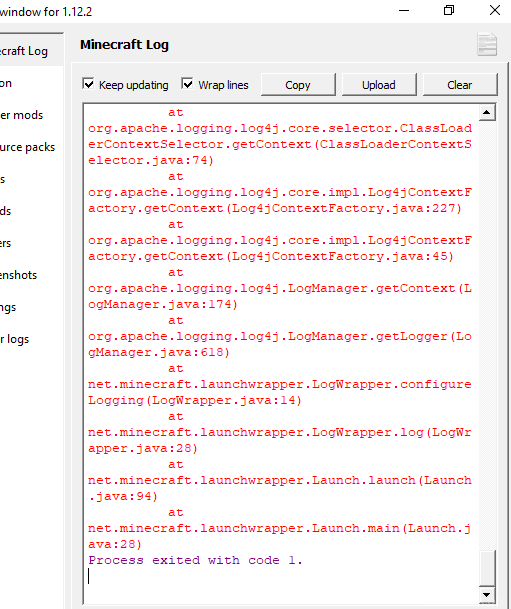511x609 pixels.
Task: Click the 'Process exited with code 1.' line
Action: click(195, 560)
